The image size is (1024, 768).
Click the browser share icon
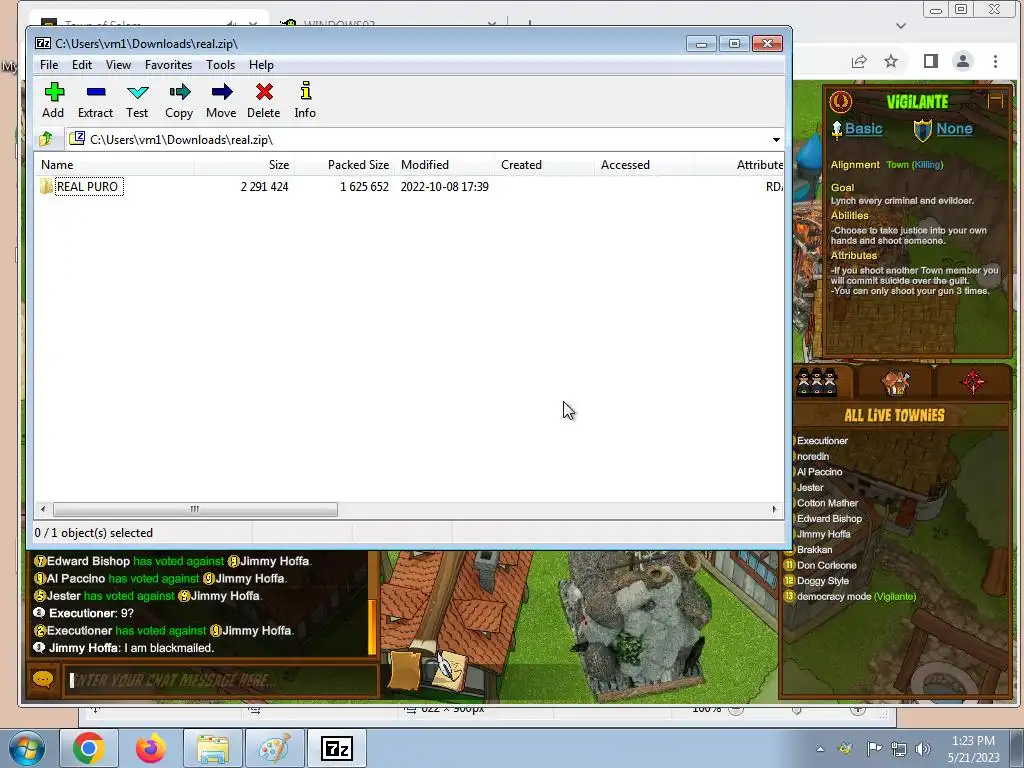[x=859, y=61]
